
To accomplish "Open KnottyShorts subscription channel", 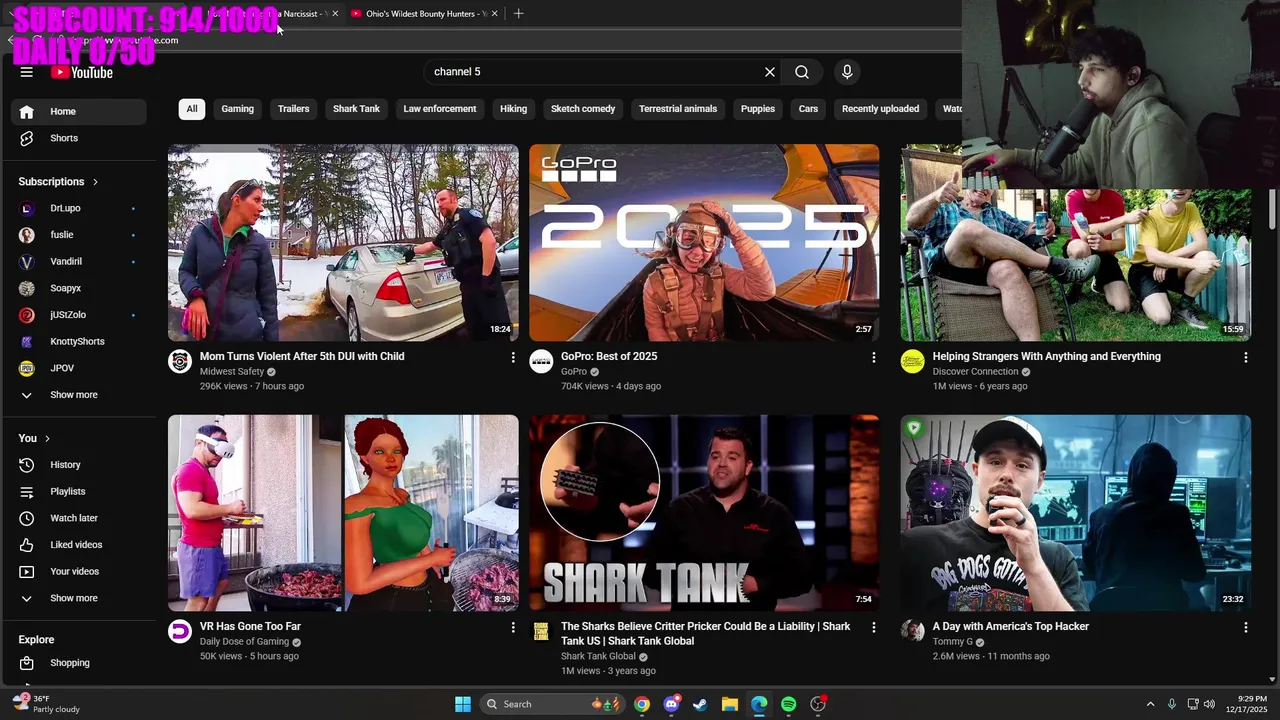I will coord(79,341).
